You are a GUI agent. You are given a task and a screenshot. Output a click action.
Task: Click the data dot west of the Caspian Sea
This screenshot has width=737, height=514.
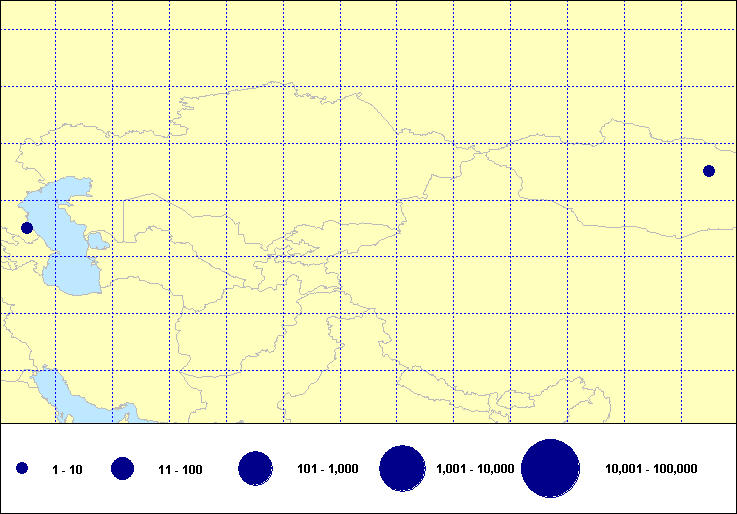[27, 228]
